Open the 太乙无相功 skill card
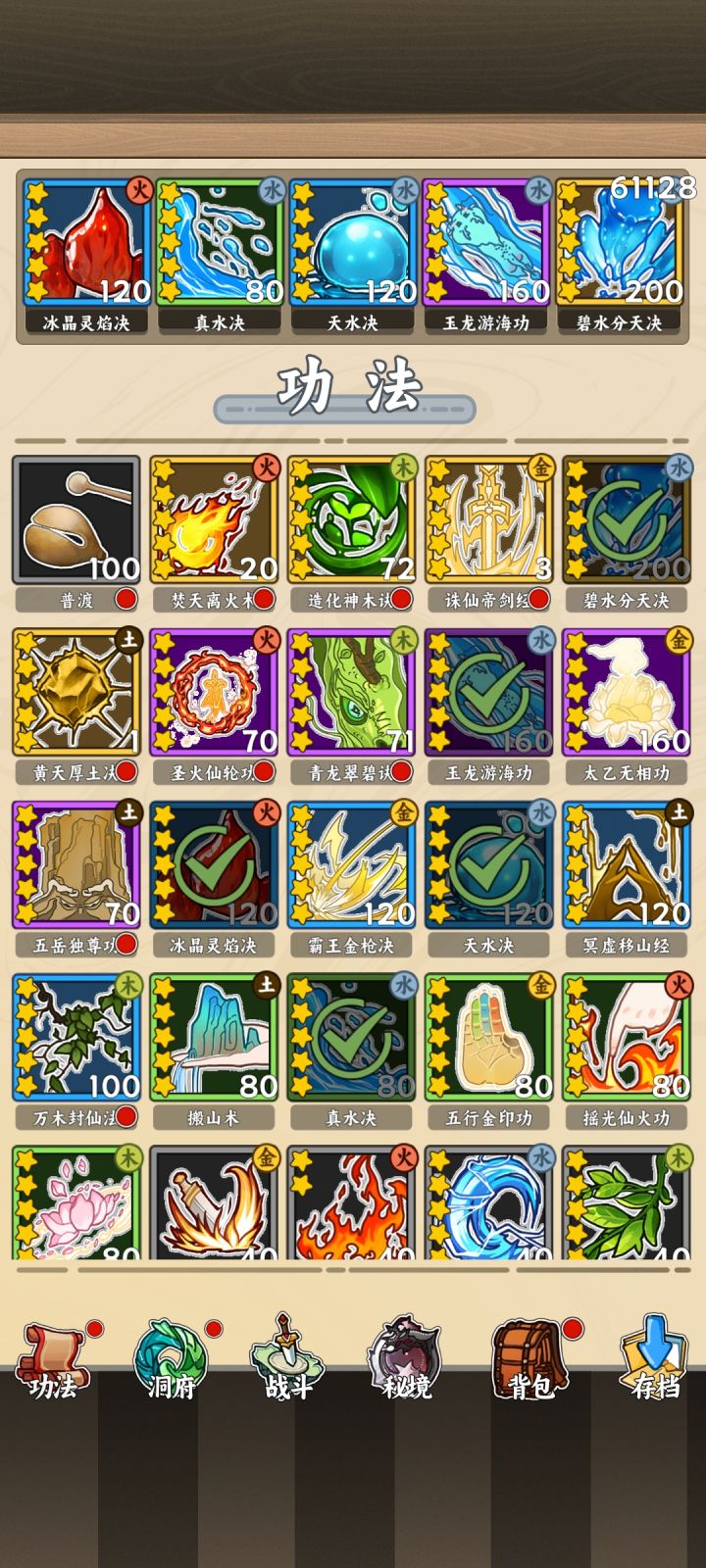Screen dimensions: 706x1568 pos(627,692)
